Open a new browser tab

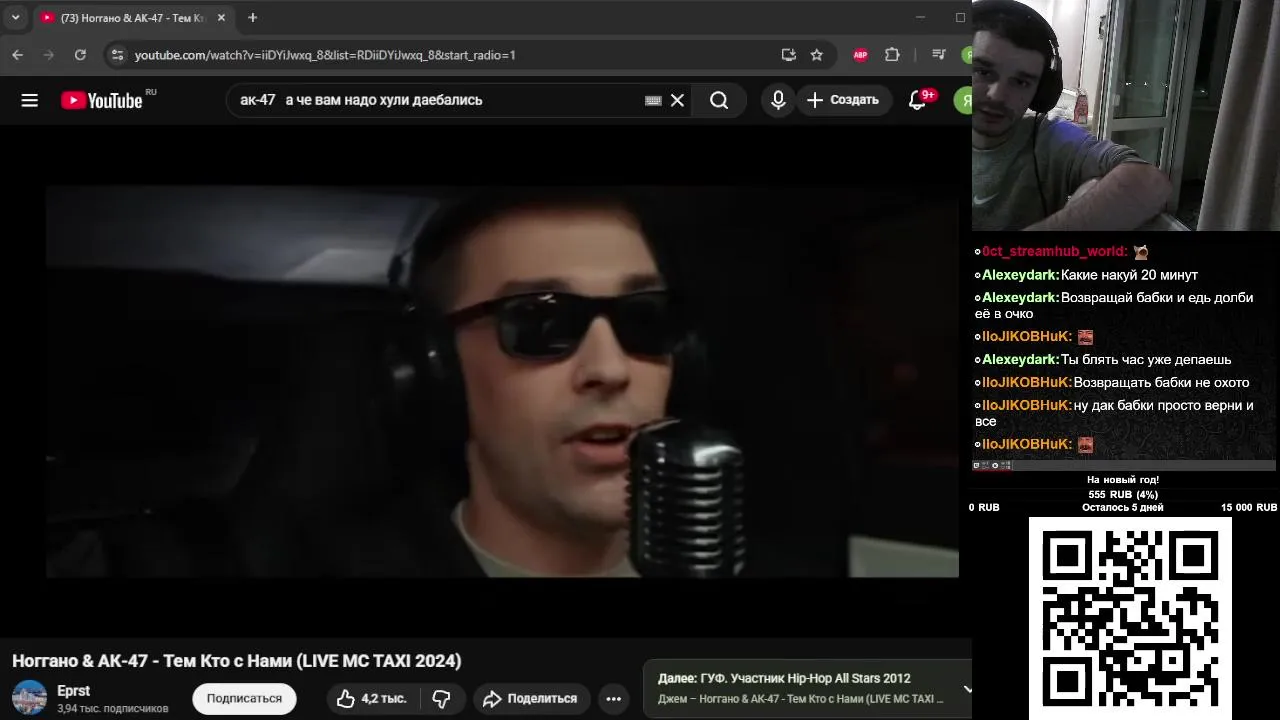(252, 18)
